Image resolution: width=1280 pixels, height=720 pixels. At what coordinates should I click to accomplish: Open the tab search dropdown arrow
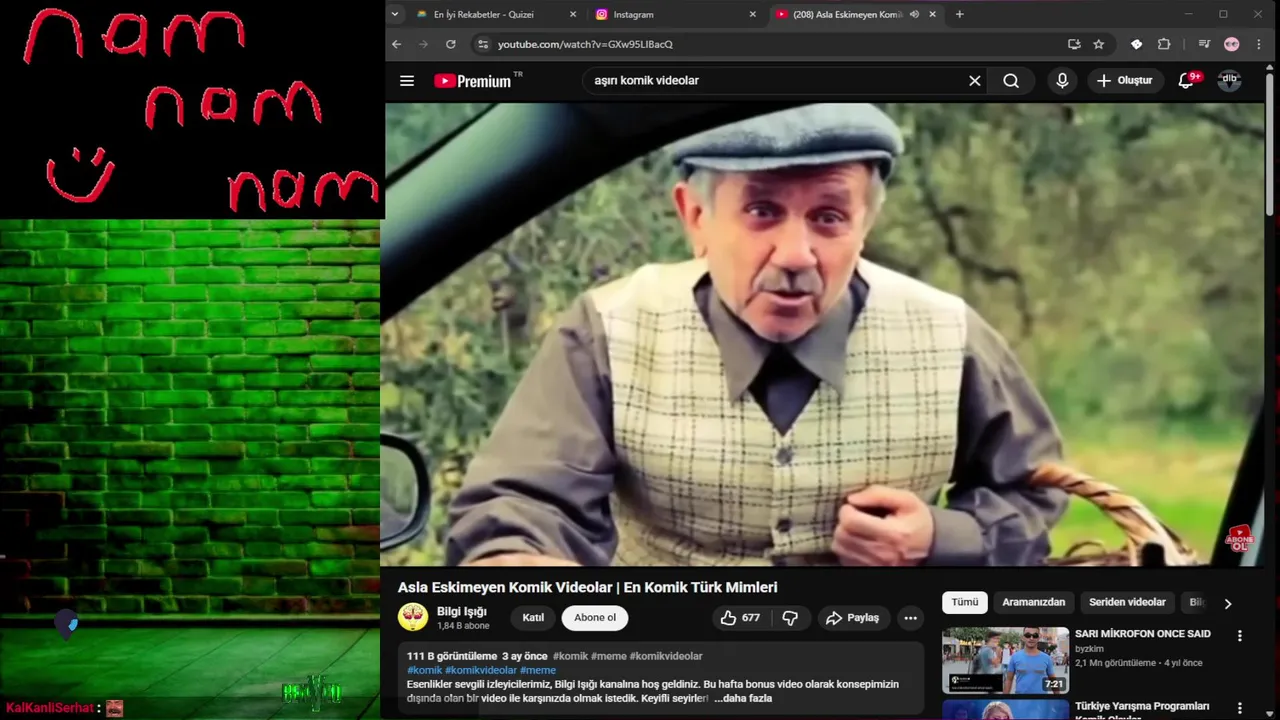point(395,14)
